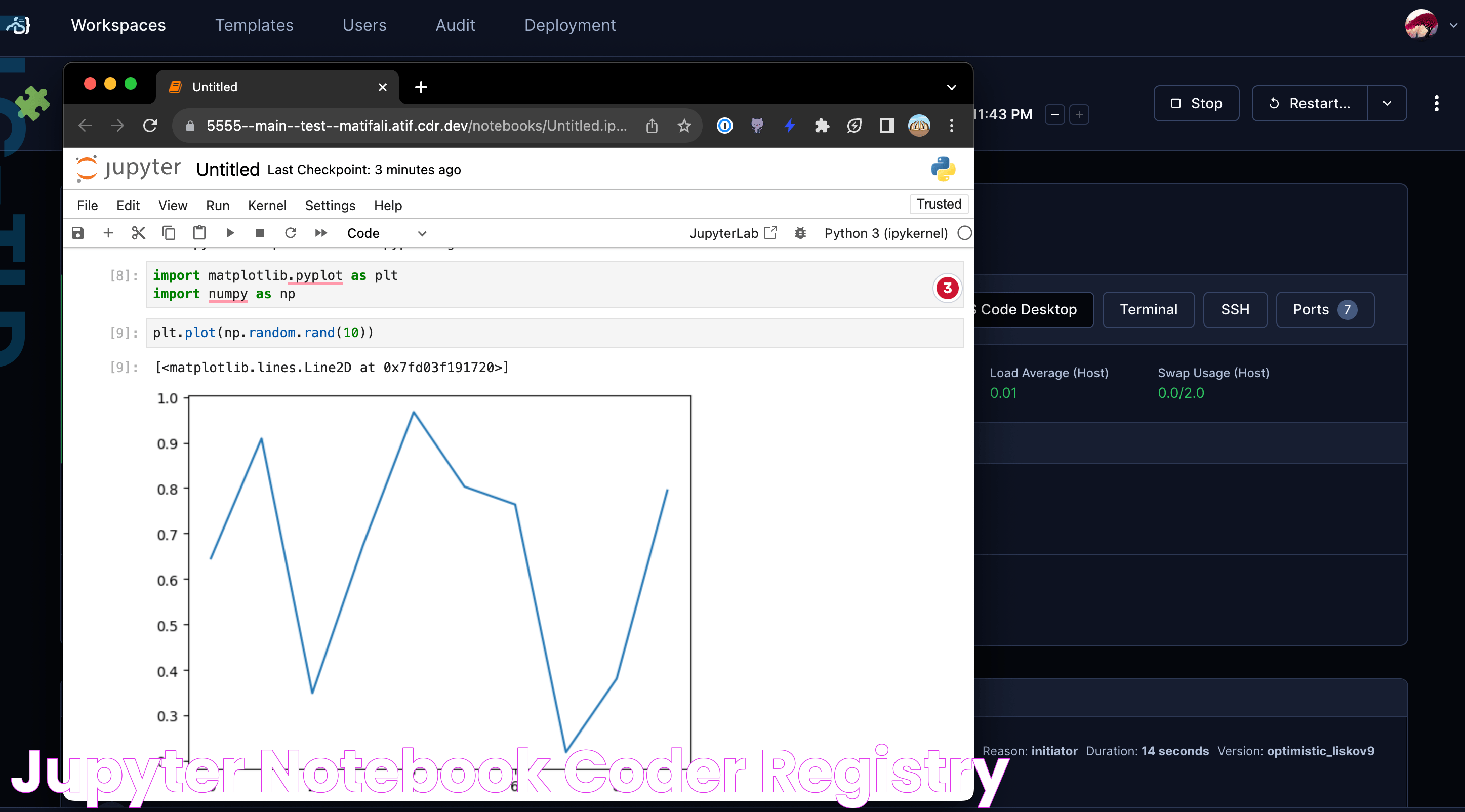Screen dimensions: 1465x812
Task: Open a new browser tab with the plus
Action: pyautogui.click(x=421, y=87)
